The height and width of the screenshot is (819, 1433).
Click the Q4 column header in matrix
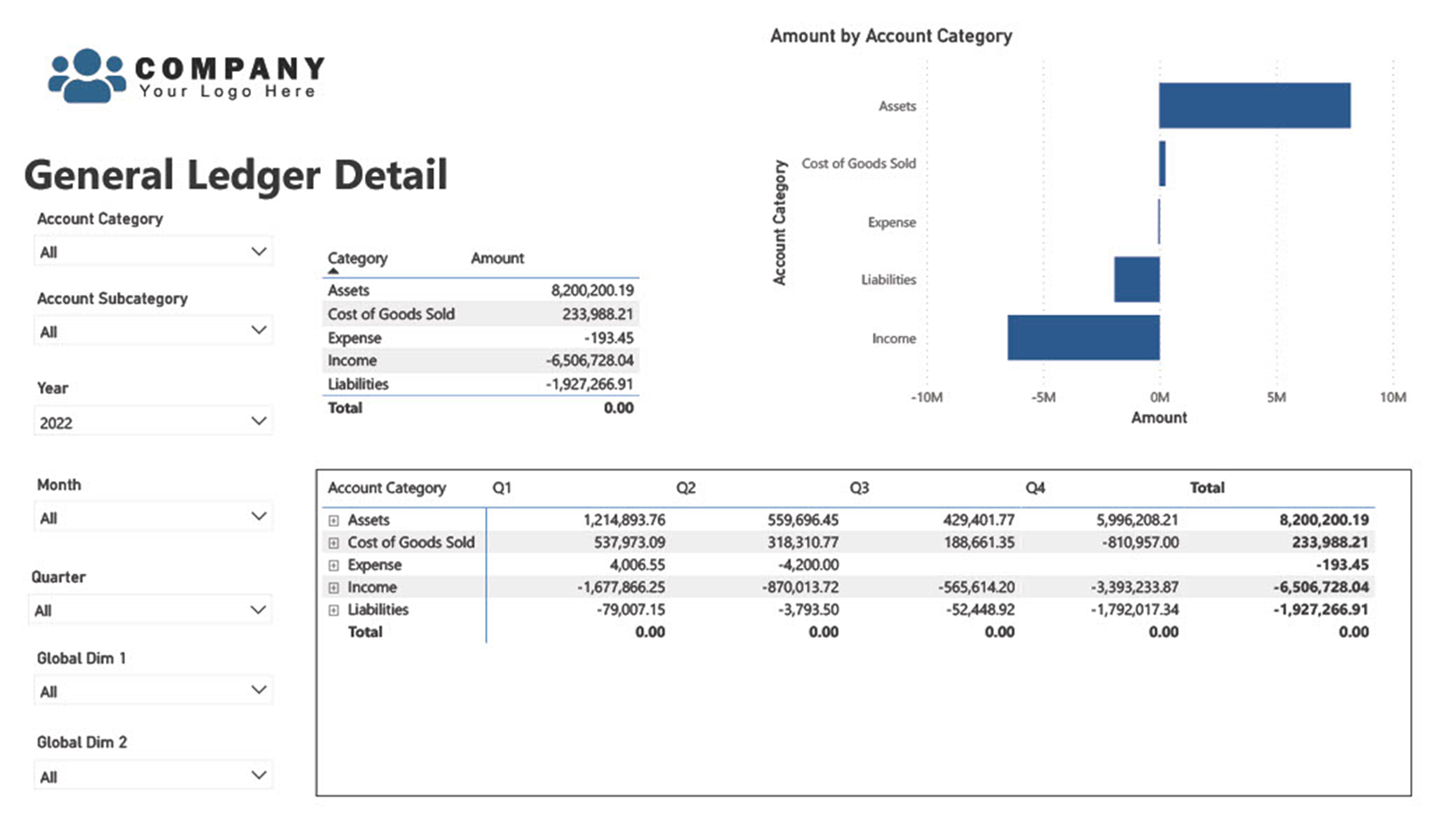[x=1035, y=488]
